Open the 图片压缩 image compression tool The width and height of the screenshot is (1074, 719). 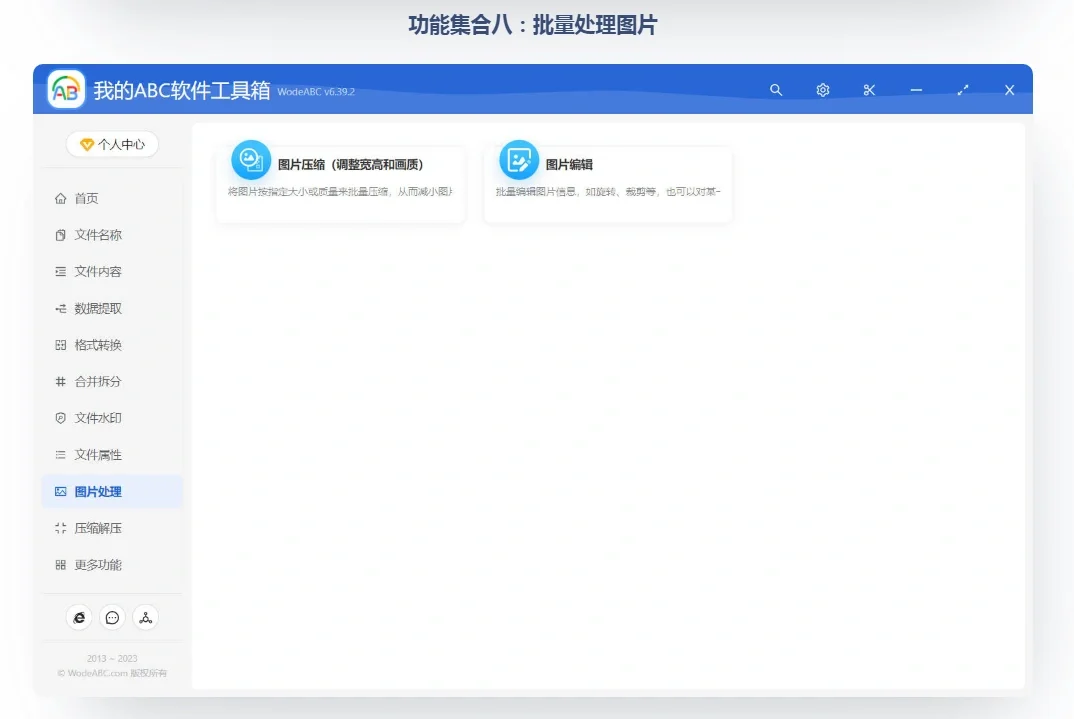click(x=340, y=164)
